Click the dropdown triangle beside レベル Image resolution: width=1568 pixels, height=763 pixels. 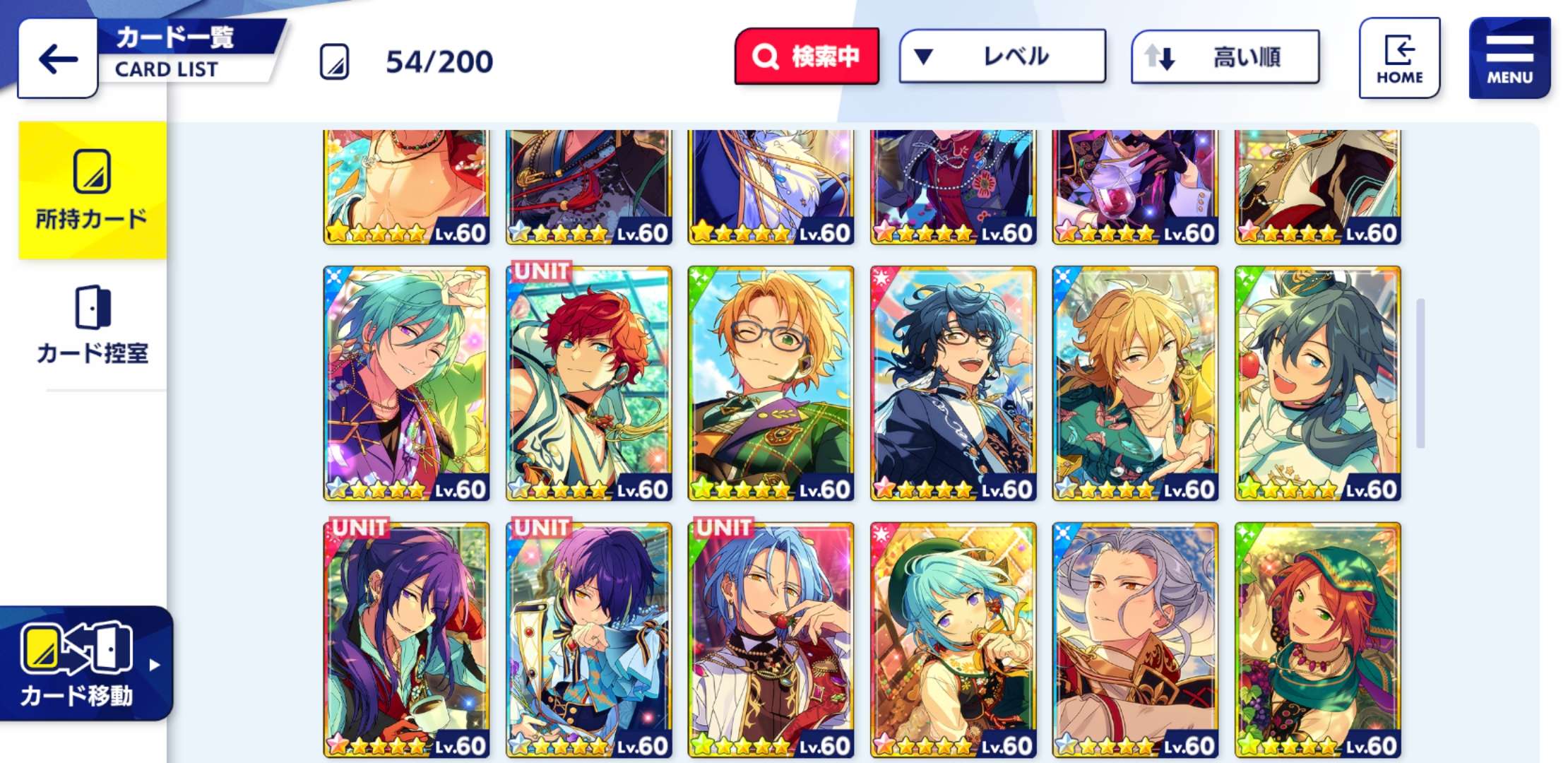click(x=924, y=57)
